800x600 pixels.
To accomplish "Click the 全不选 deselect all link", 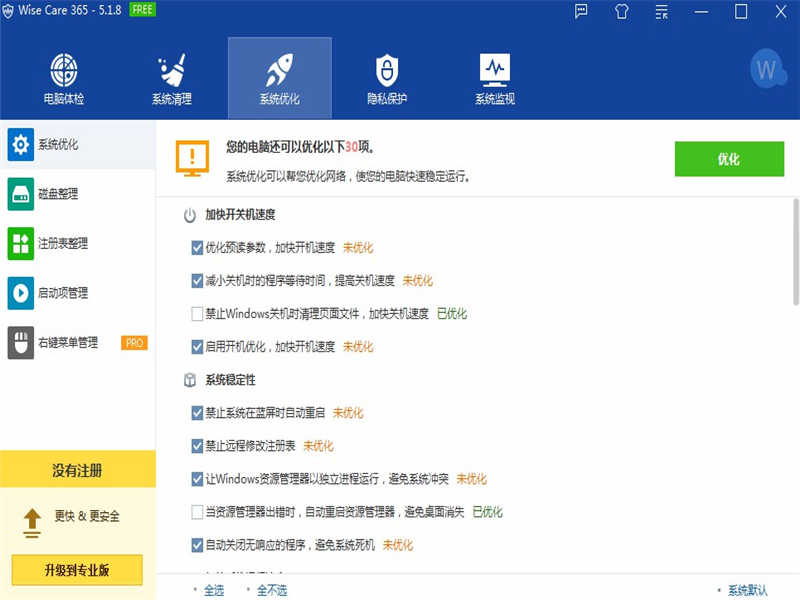I will 272,590.
